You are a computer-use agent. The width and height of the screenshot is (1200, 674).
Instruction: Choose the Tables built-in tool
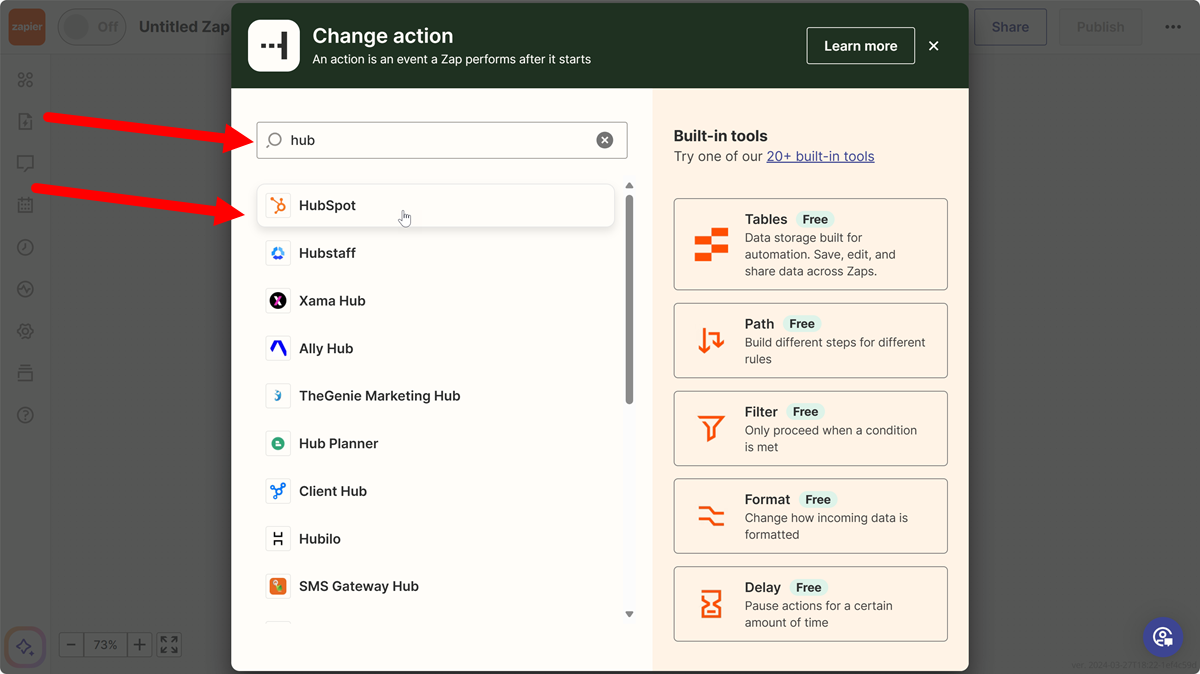(x=810, y=243)
